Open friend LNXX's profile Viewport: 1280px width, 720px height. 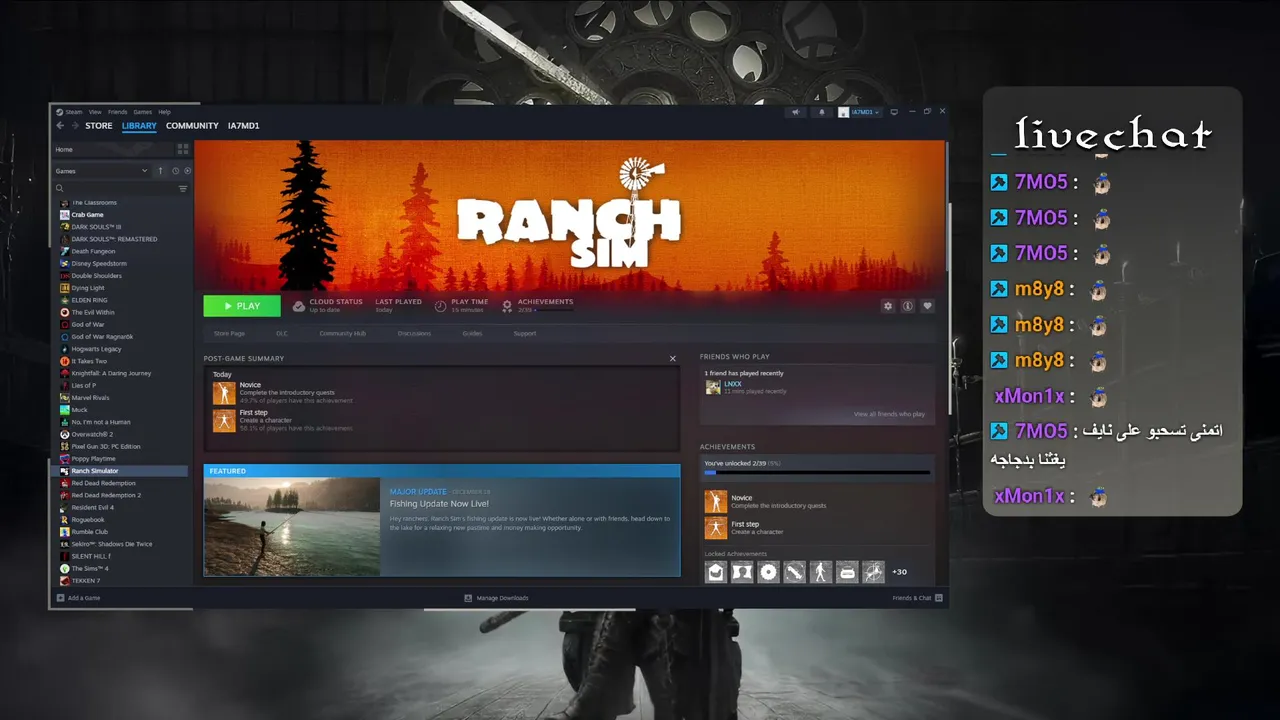732,384
